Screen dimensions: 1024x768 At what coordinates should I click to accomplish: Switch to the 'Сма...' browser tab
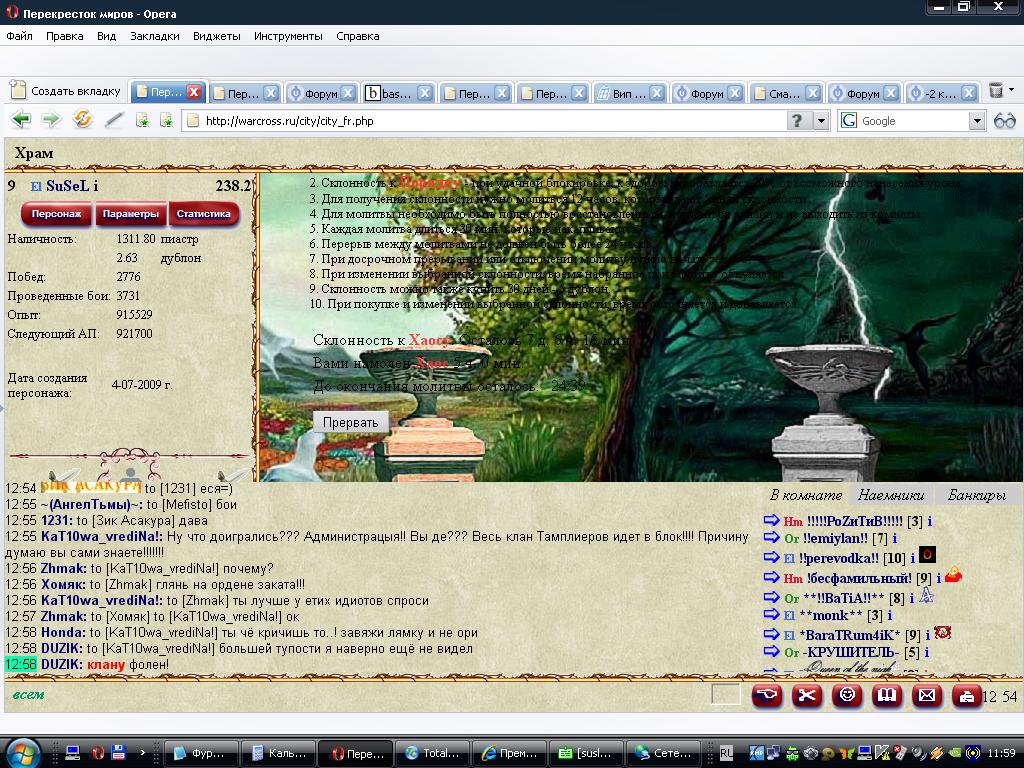[x=786, y=93]
